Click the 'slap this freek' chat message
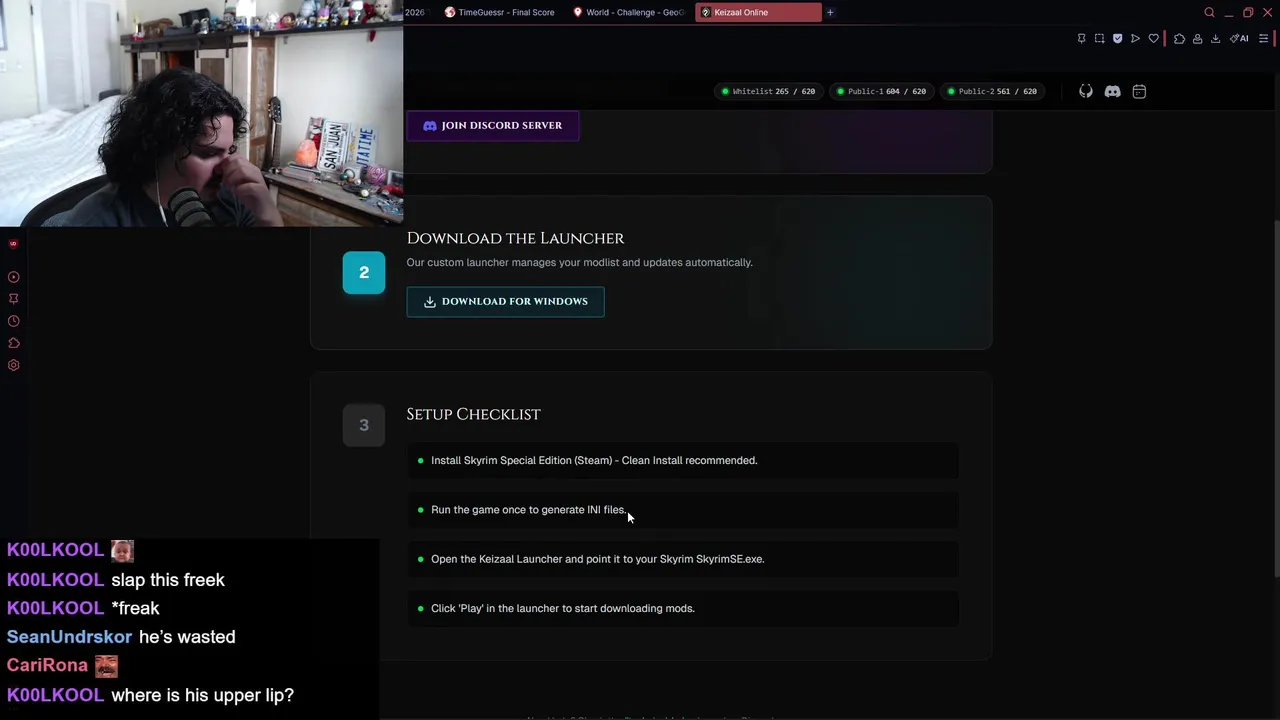Screen dimensions: 1280x720 [x=168, y=580]
